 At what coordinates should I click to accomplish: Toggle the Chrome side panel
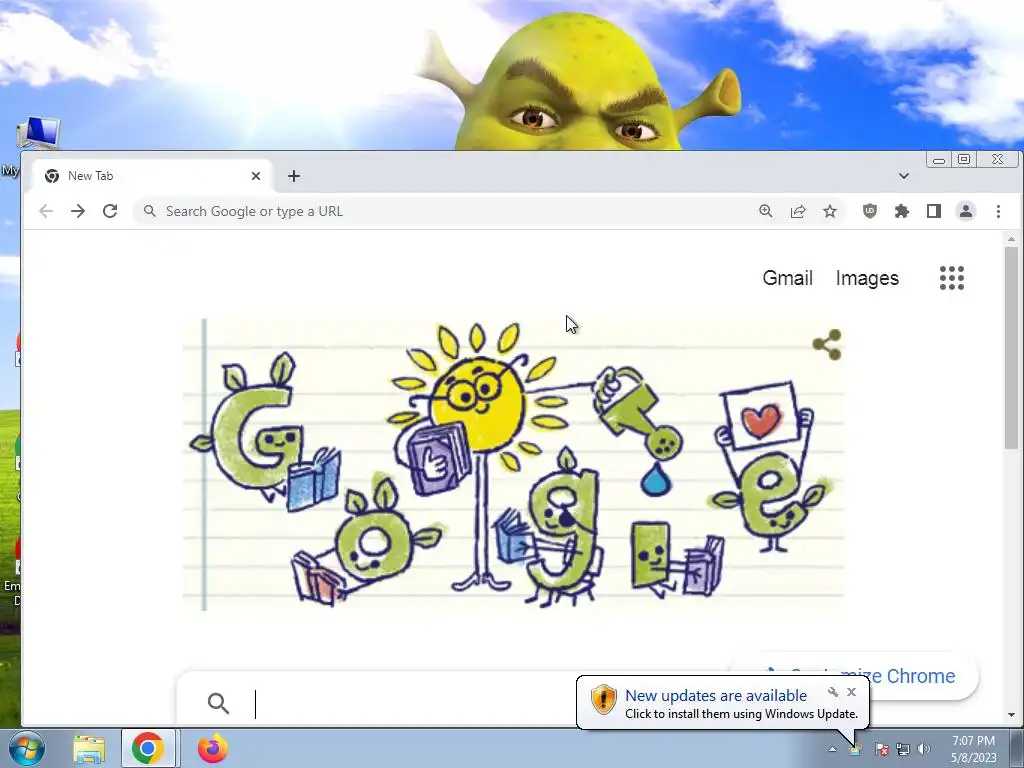click(933, 211)
